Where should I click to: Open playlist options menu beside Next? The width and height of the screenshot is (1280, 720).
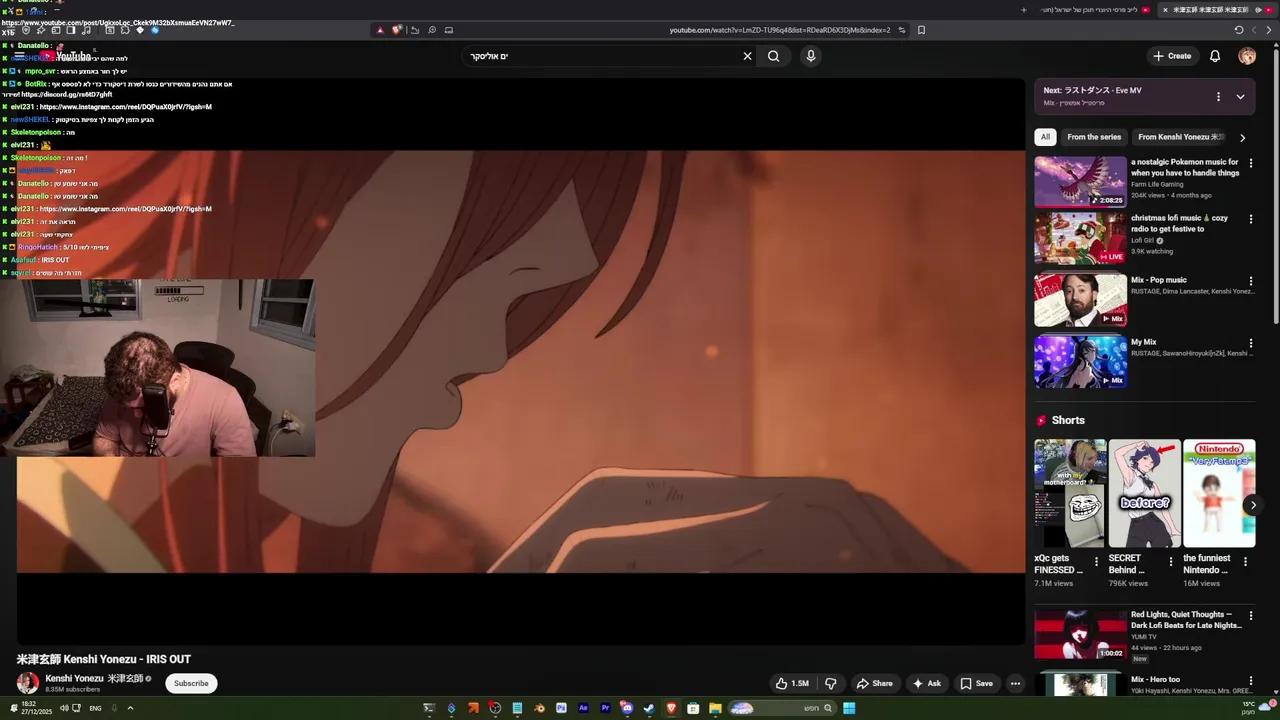pyautogui.click(x=1218, y=97)
